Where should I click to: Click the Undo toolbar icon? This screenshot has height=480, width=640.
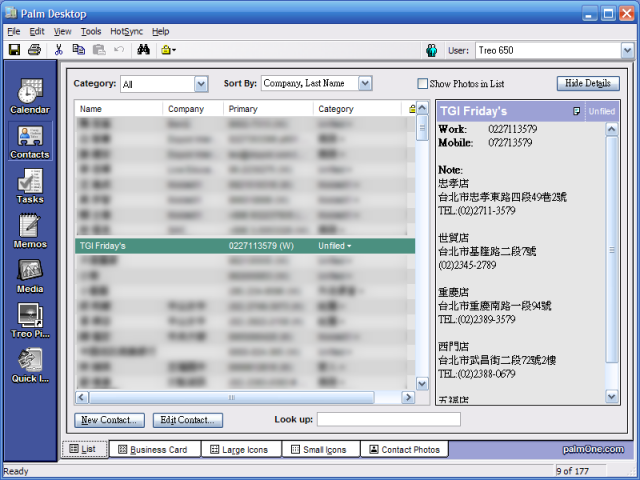pyautogui.click(x=119, y=50)
